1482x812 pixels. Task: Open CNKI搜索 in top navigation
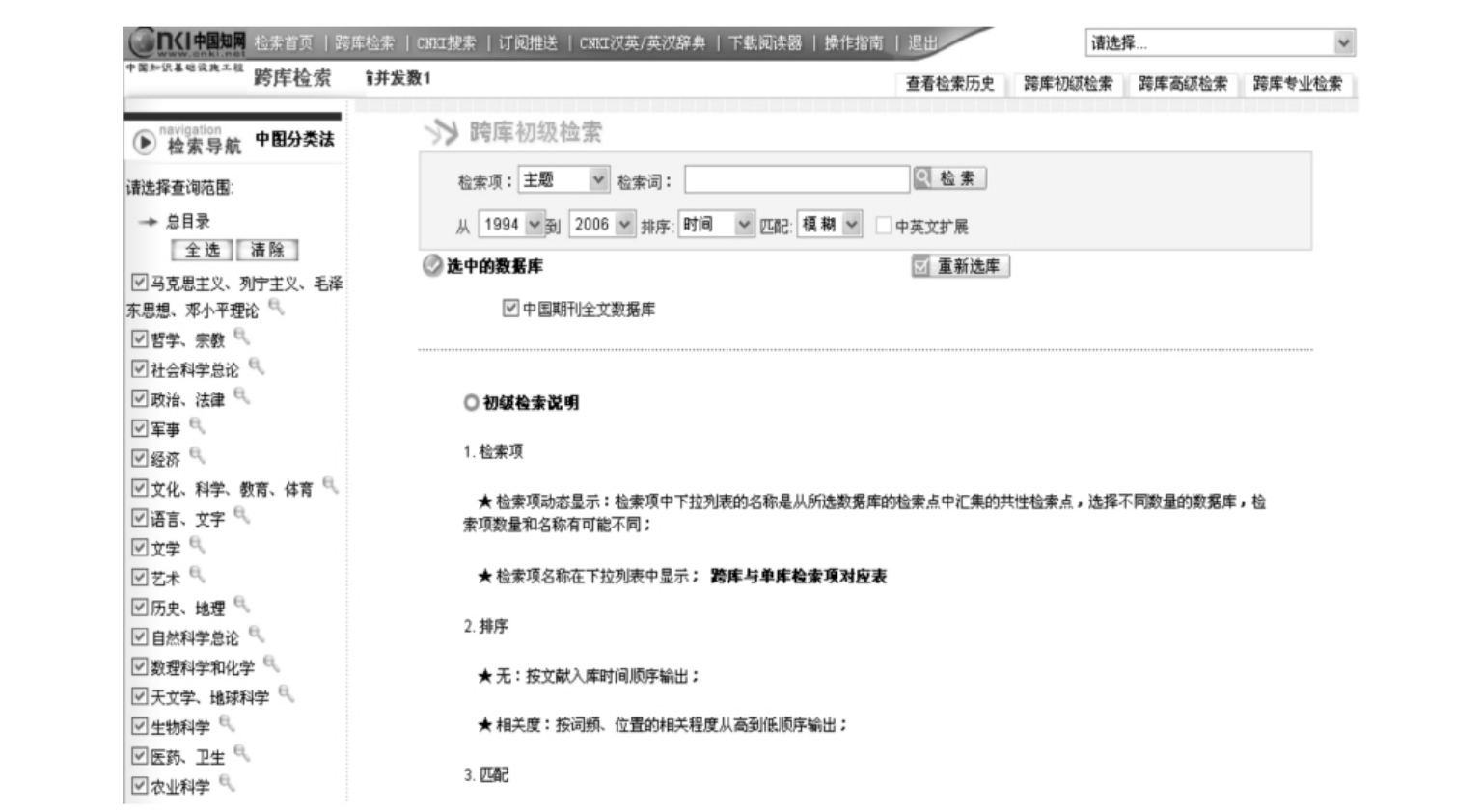[x=446, y=43]
